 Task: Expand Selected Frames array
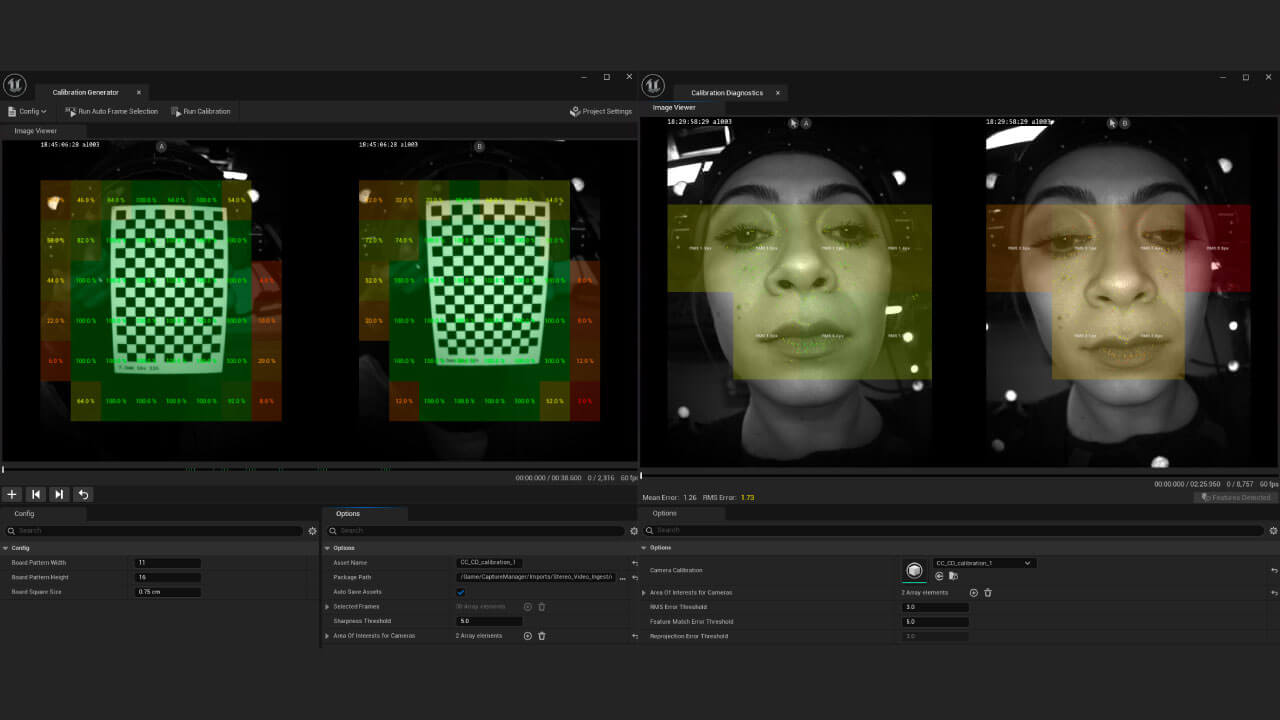327,606
